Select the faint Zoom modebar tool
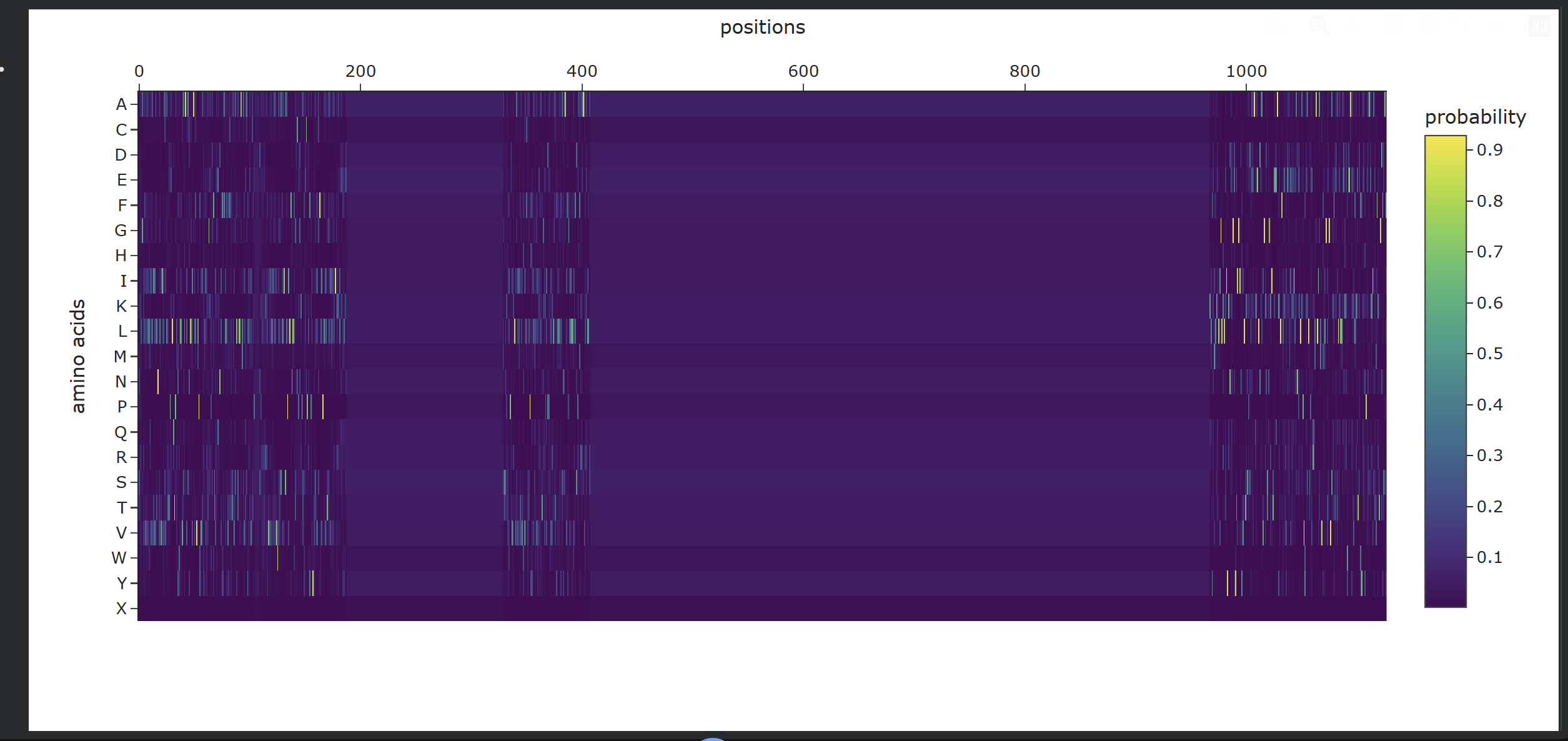 click(x=1319, y=26)
